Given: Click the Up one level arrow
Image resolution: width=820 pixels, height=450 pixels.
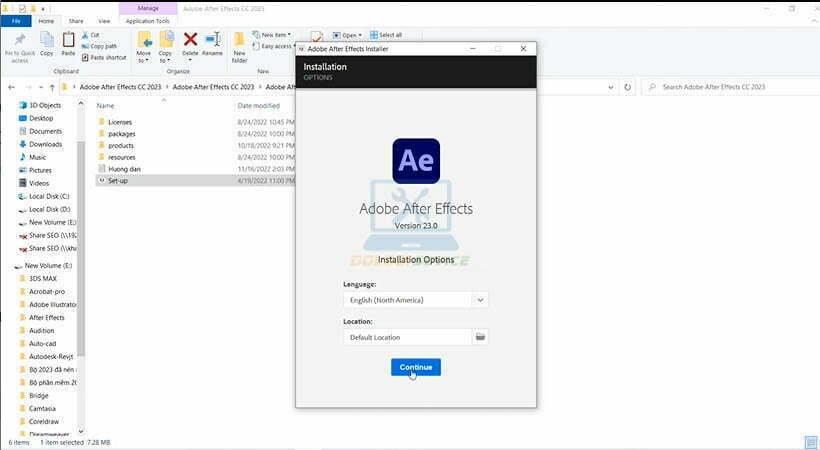Looking at the screenshot, I should (x=52, y=87).
